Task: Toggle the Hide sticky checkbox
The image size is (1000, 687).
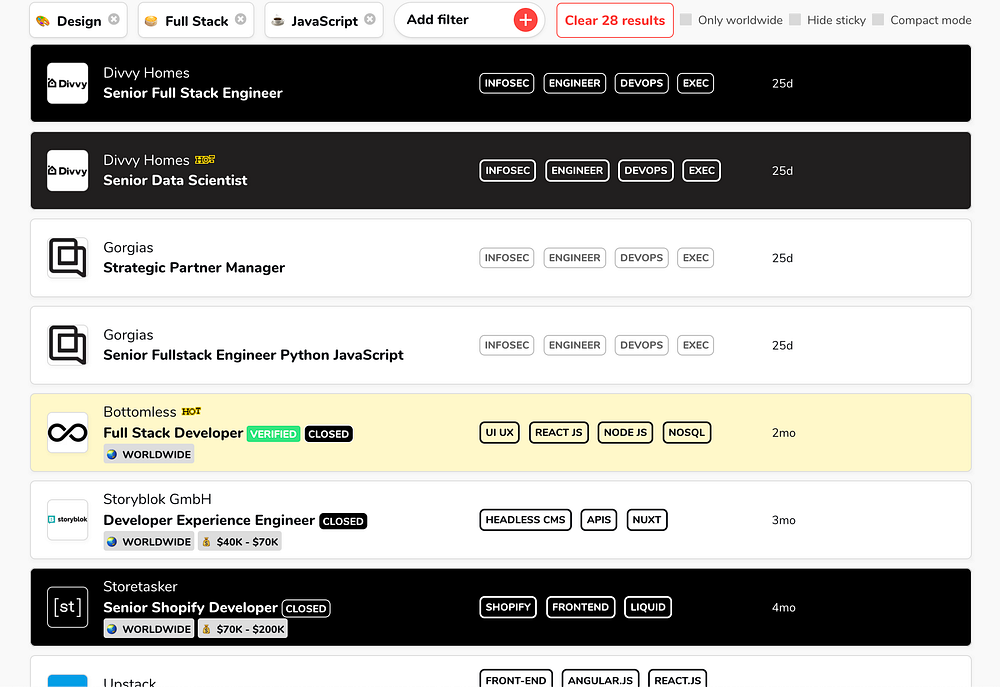Action: point(795,19)
